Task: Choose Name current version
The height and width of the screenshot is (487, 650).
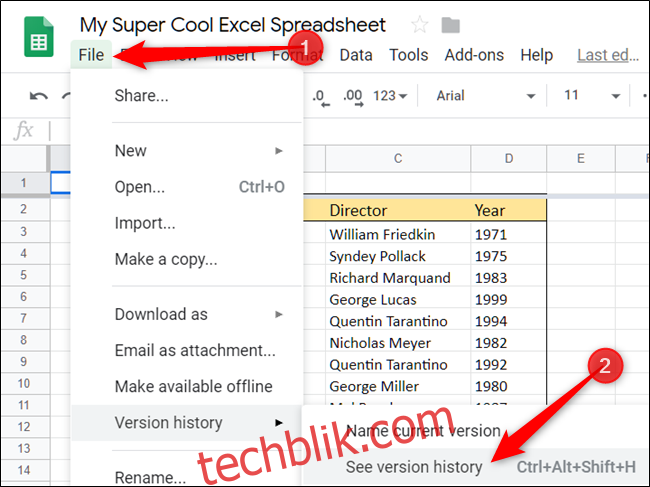Action: [422, 431]
